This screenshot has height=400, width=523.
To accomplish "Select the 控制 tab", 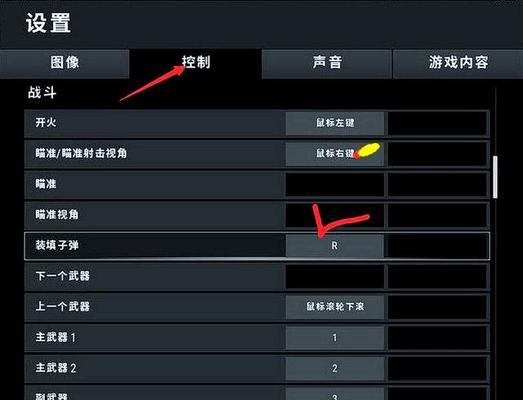I will (195, 63).
